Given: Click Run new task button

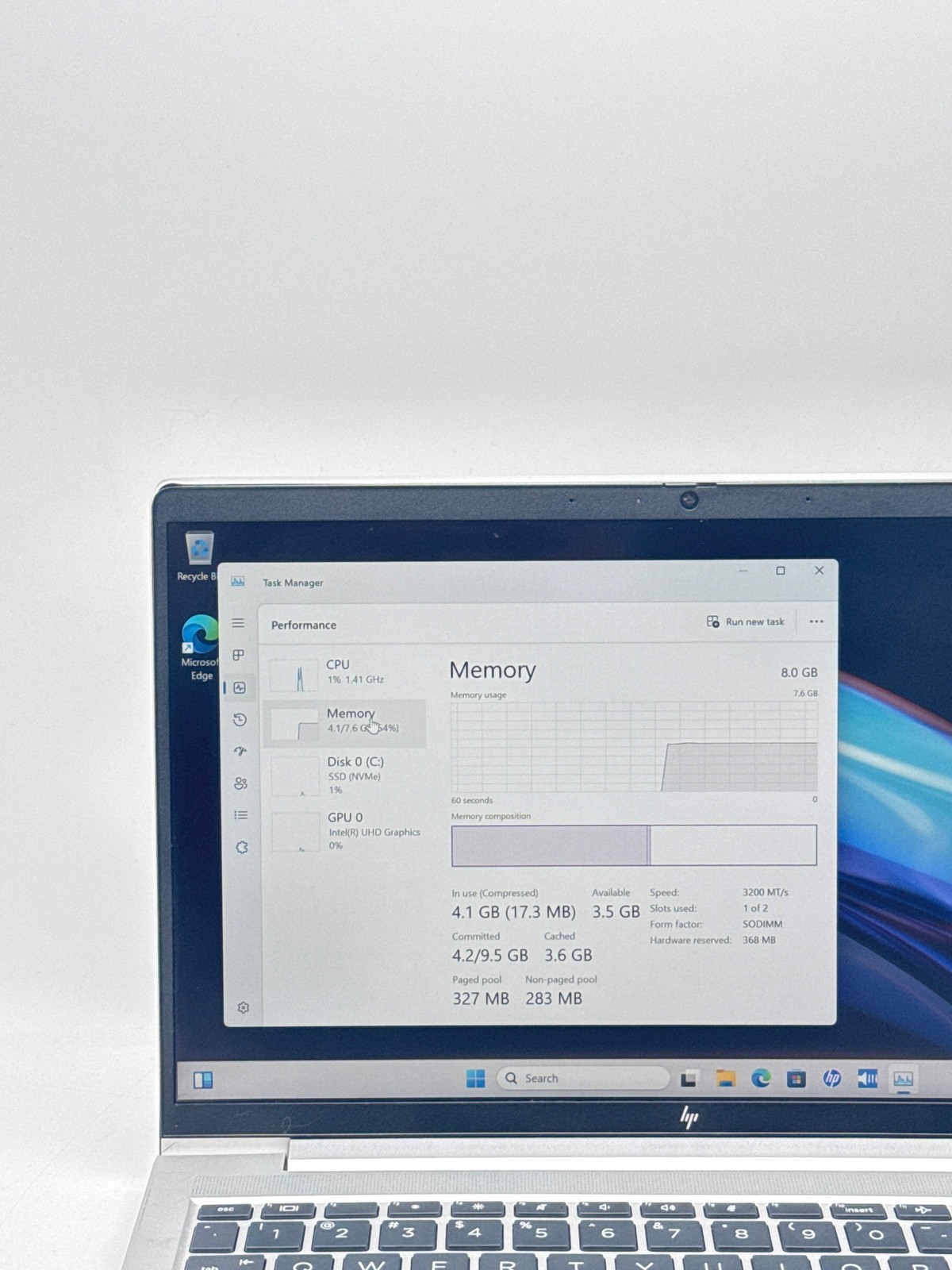Looking at the screenshot, I should (x=746, y=622).
